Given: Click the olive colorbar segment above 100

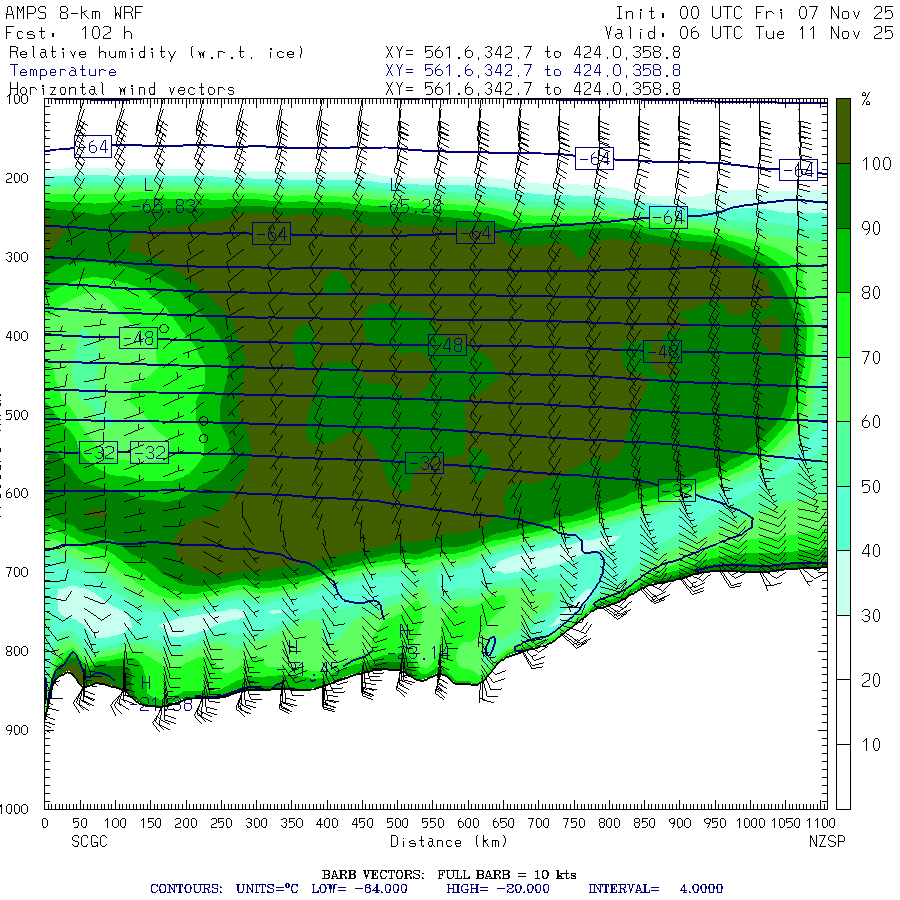Looking at the screenshot, I should point(843,129).
